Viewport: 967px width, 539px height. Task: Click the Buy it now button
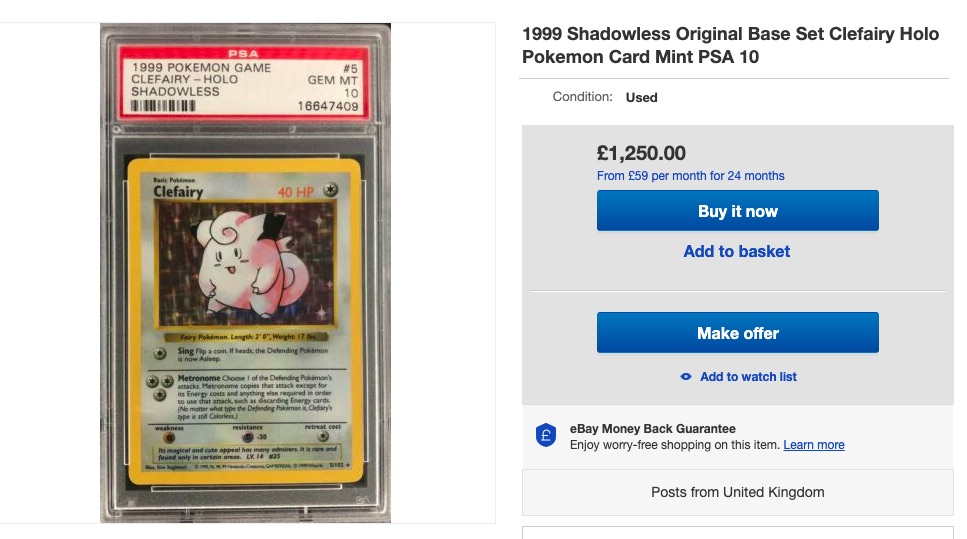(738, 211)
